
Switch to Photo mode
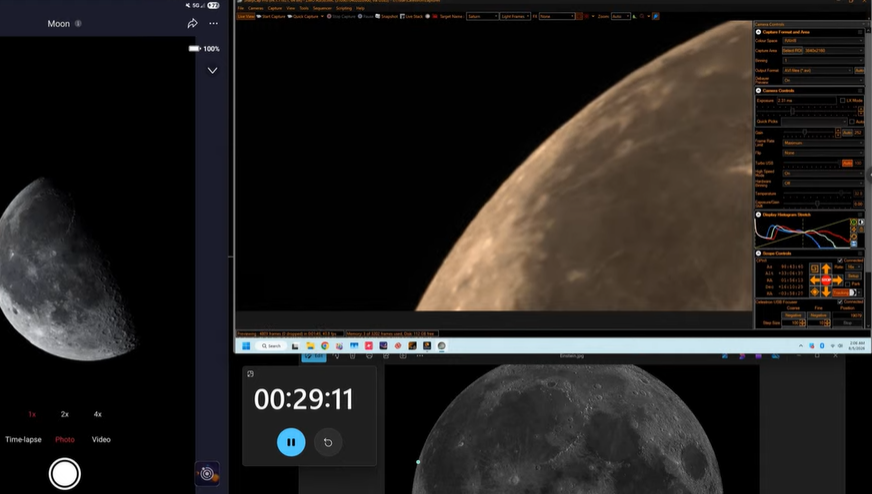(x=65, y=439)
